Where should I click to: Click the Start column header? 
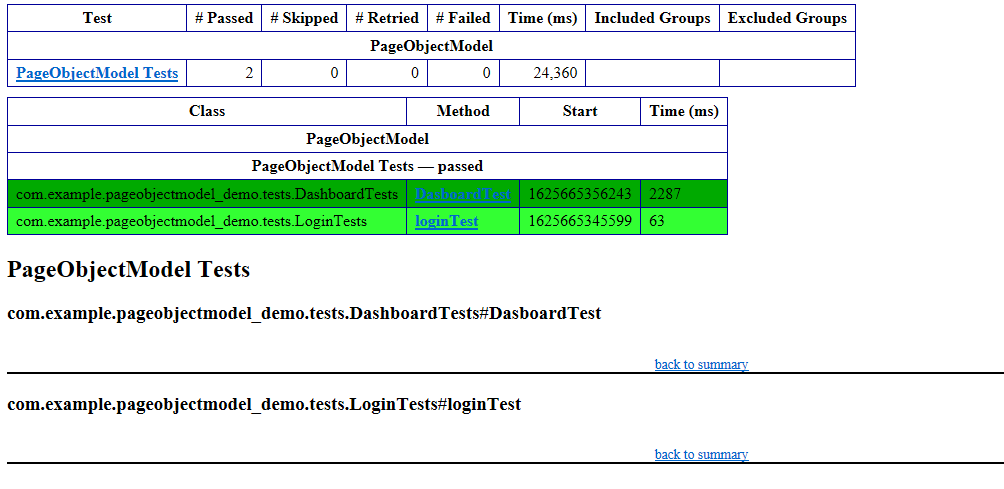(x=580, y=111)
